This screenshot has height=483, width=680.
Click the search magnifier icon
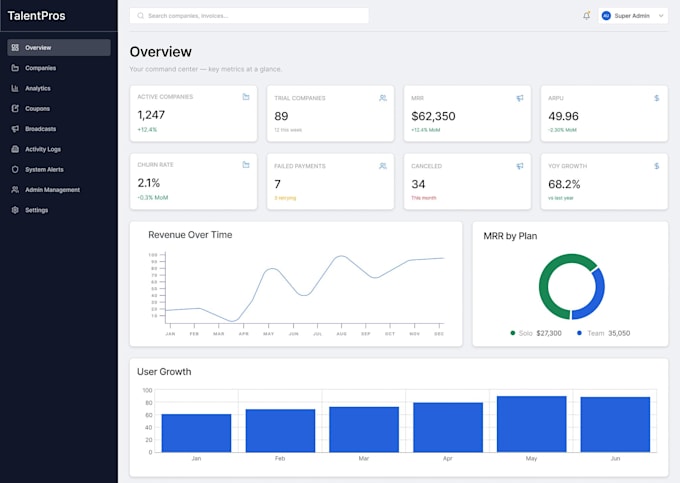(x=141, y=16)
